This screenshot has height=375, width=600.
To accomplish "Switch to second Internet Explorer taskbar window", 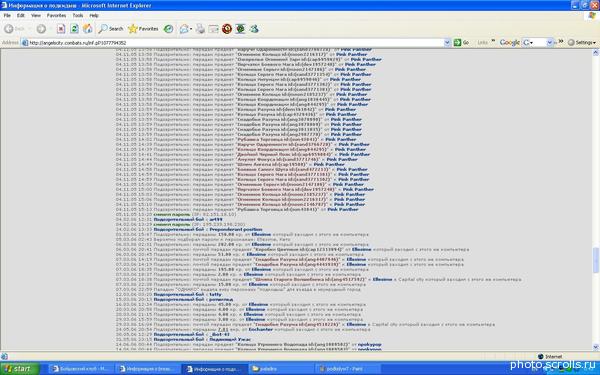I will click(148, 369).
